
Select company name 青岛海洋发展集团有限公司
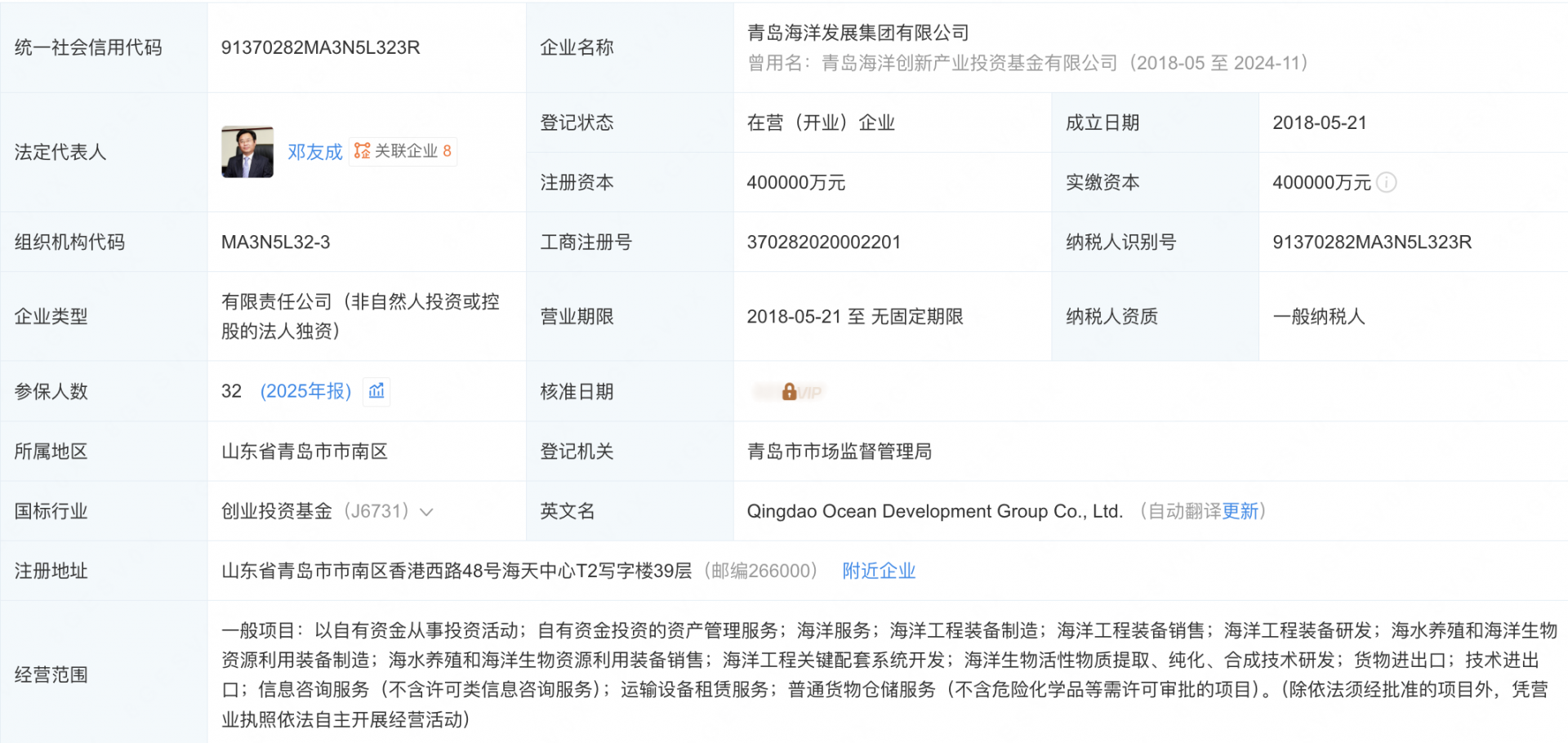[858, 33]
